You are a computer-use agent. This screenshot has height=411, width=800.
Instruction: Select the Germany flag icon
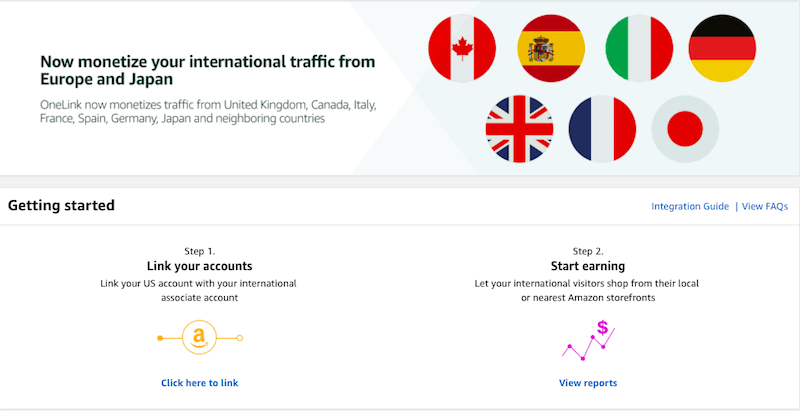(723, 49)
